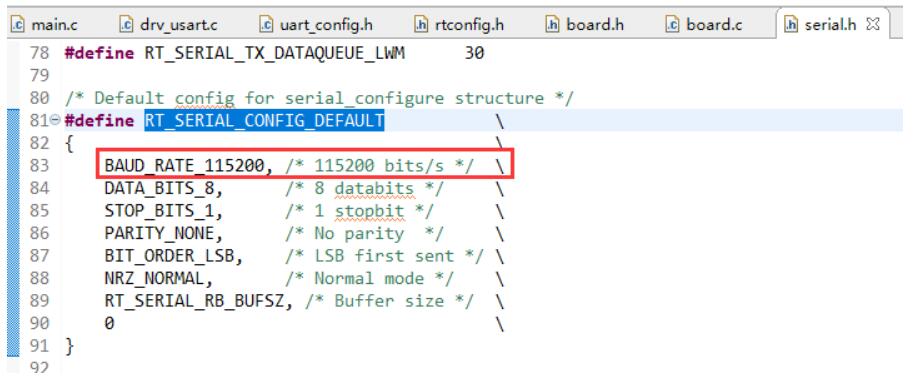The height and width of the screenshot is (380, 916).
Task: Click the rtconfig.h header file icon
Action: 421,25
